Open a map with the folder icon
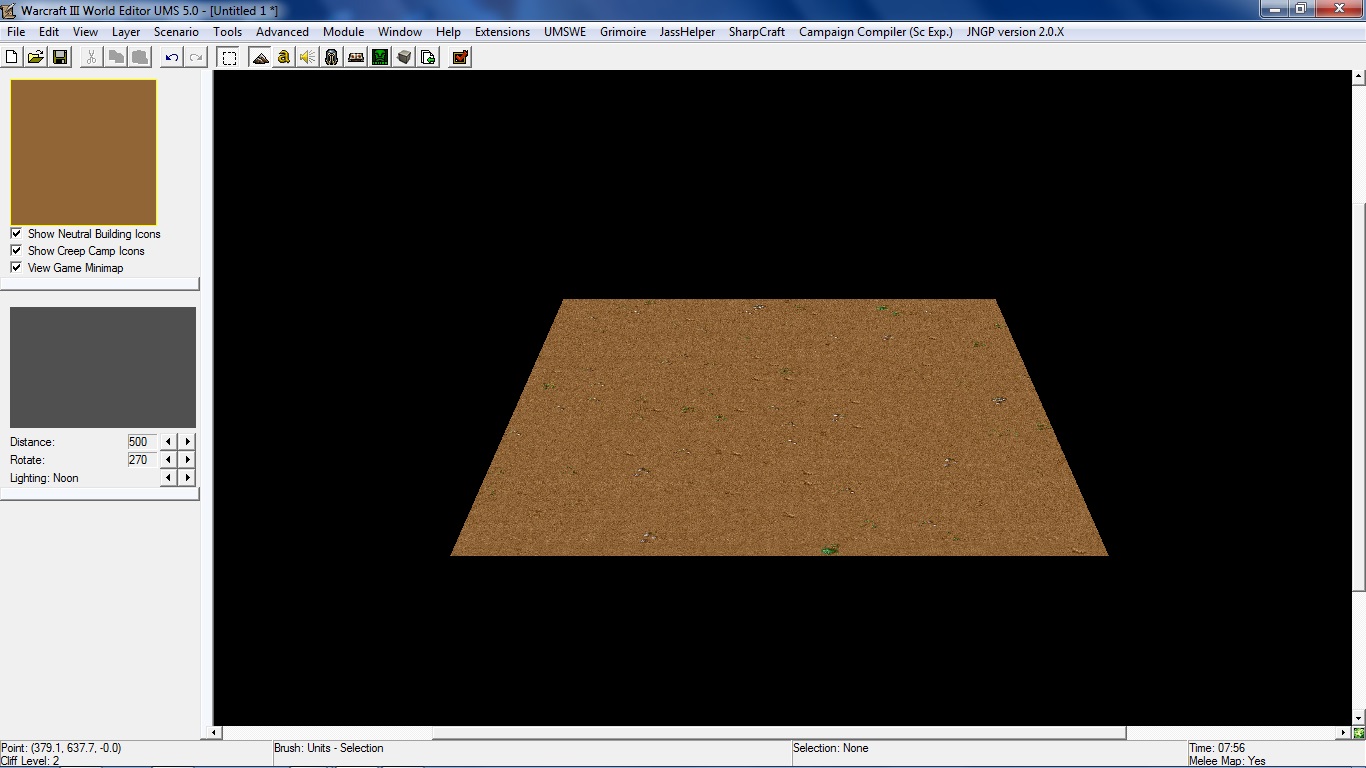Screen dimensions: 1366x768 click(x=36, y=57)
